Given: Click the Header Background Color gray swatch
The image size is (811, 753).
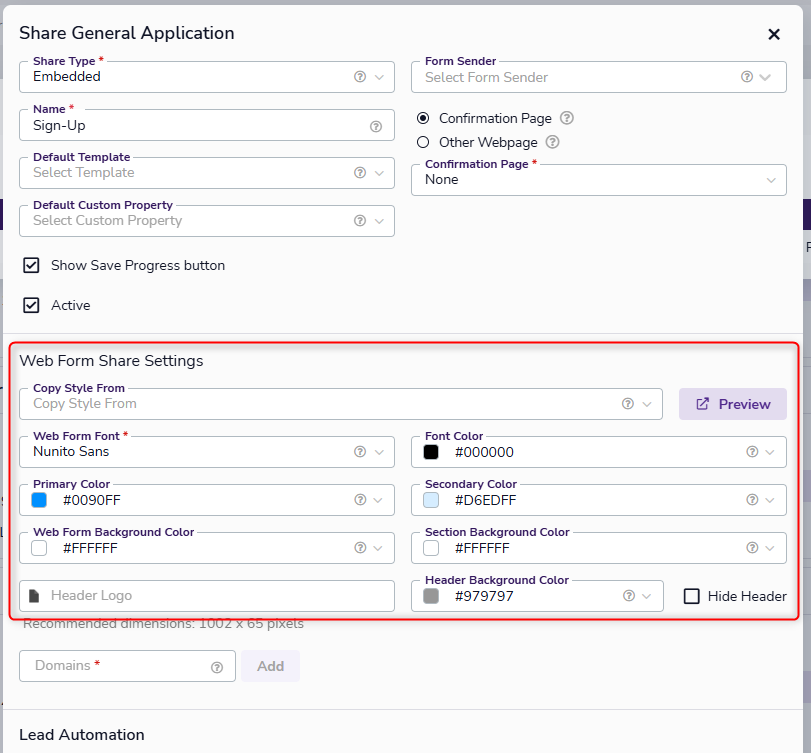Looking at the screenshot, I should [x=431, y=596].
